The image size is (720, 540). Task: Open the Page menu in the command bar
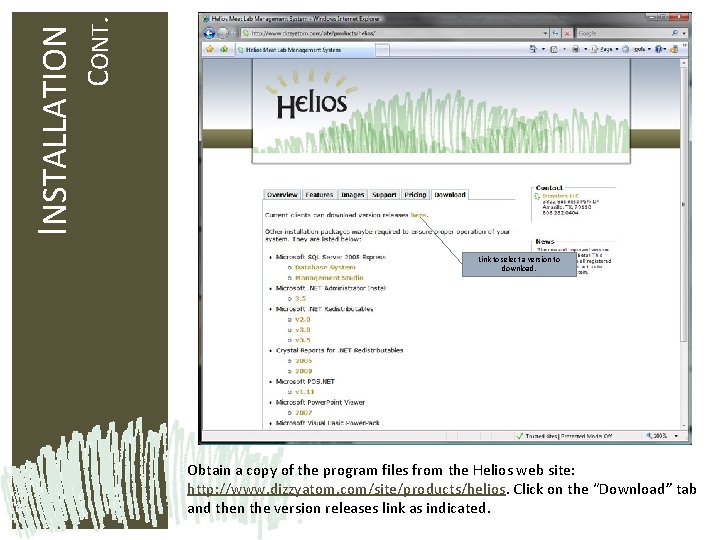coord(604,49)
